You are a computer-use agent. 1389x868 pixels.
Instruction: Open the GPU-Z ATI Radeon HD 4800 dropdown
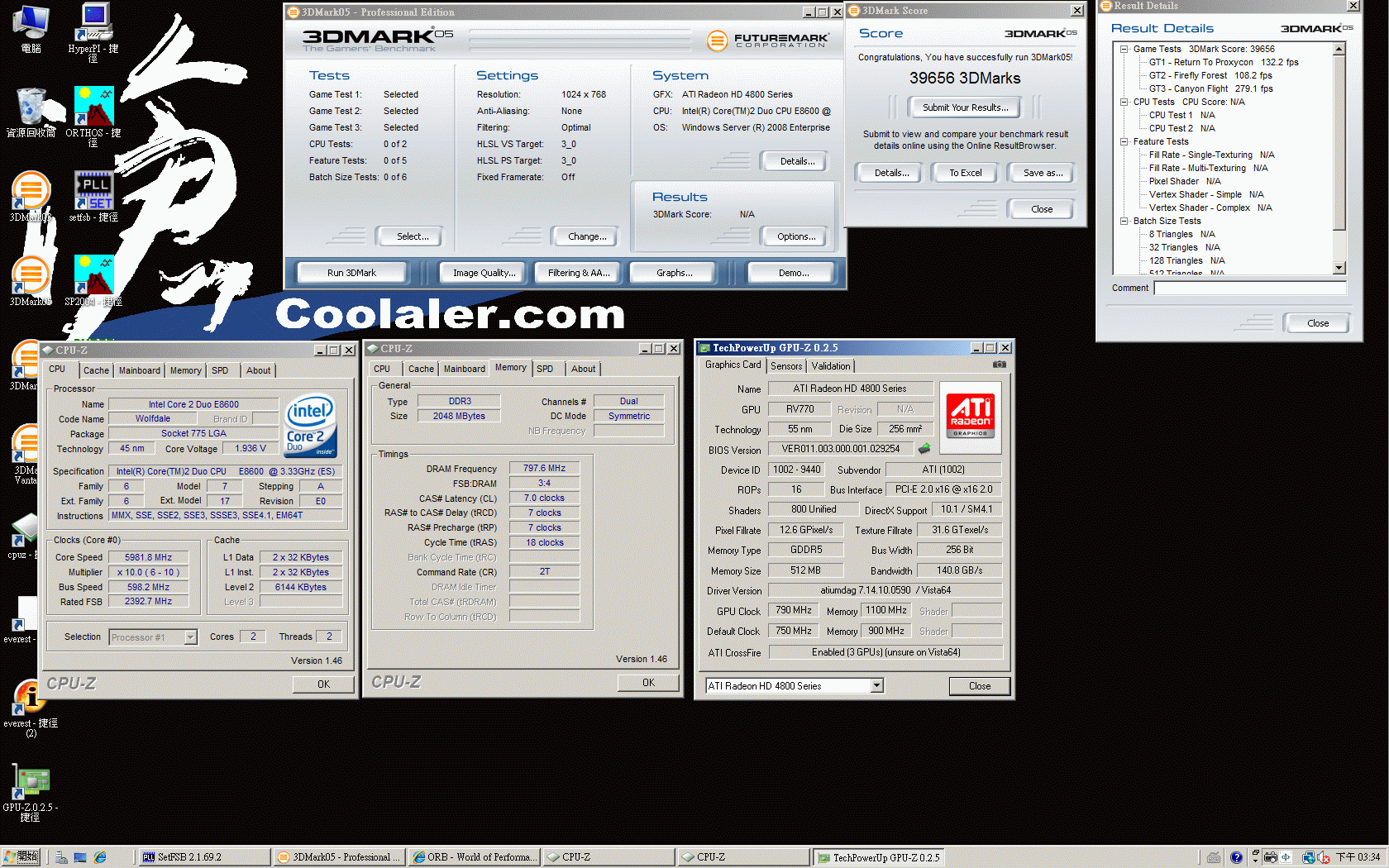(877, 686)
